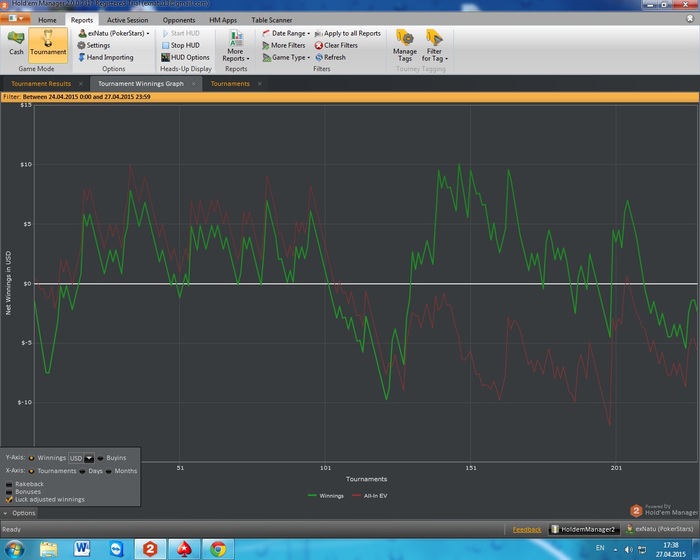This screenshot has width=700, height=560.
Task: Click red All-In EV legend swatch
Action: (x=356, y=496)
